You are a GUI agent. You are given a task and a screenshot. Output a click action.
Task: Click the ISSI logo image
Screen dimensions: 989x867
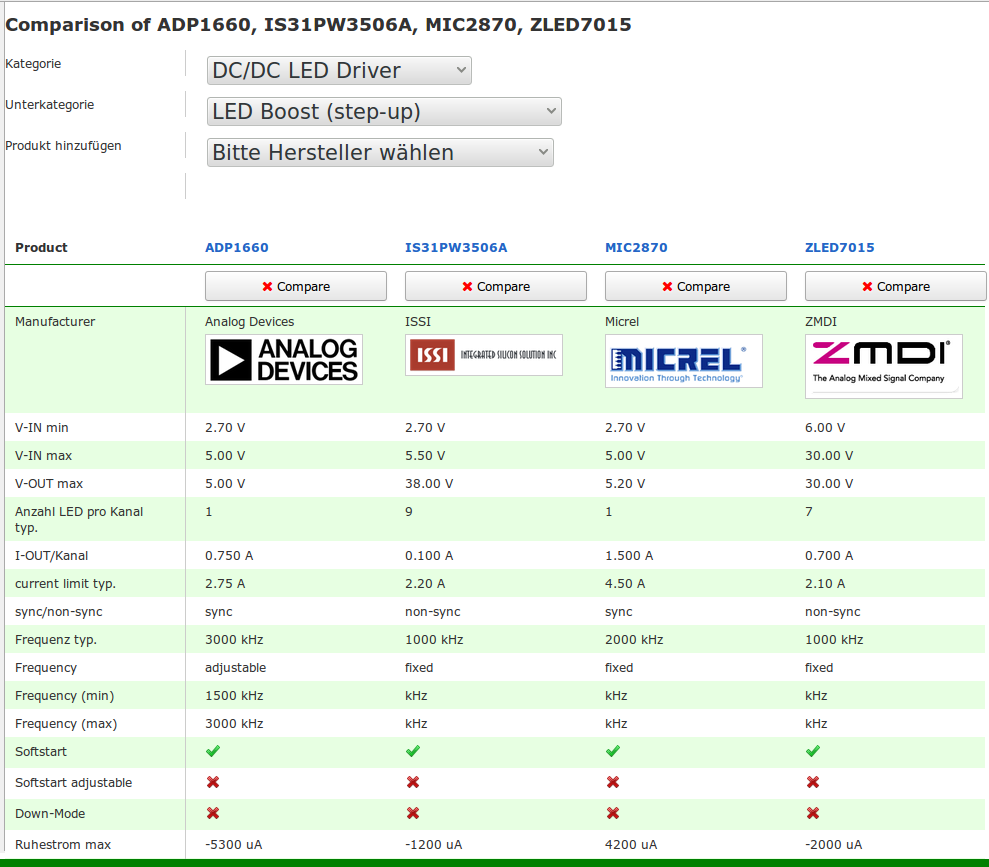click(x=484, y=355)
